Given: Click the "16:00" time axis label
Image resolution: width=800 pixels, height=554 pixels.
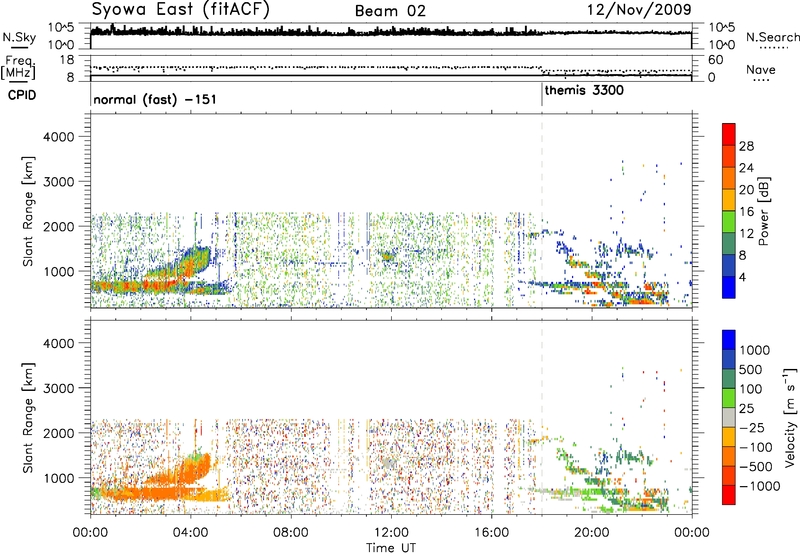Looking at the screenshot, I should [491, 533].
